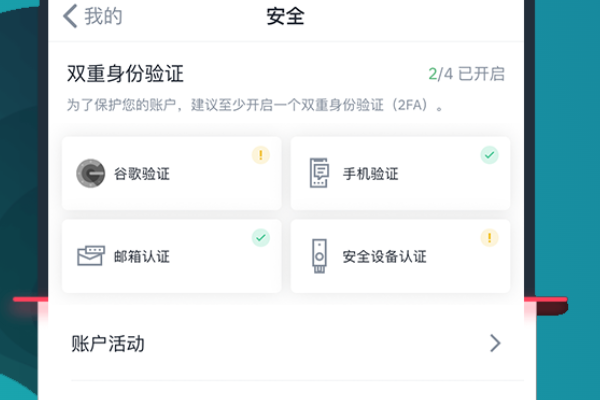Click the 2FA recommendation description text
600x400 pixels.
click(x=255, y=104)
